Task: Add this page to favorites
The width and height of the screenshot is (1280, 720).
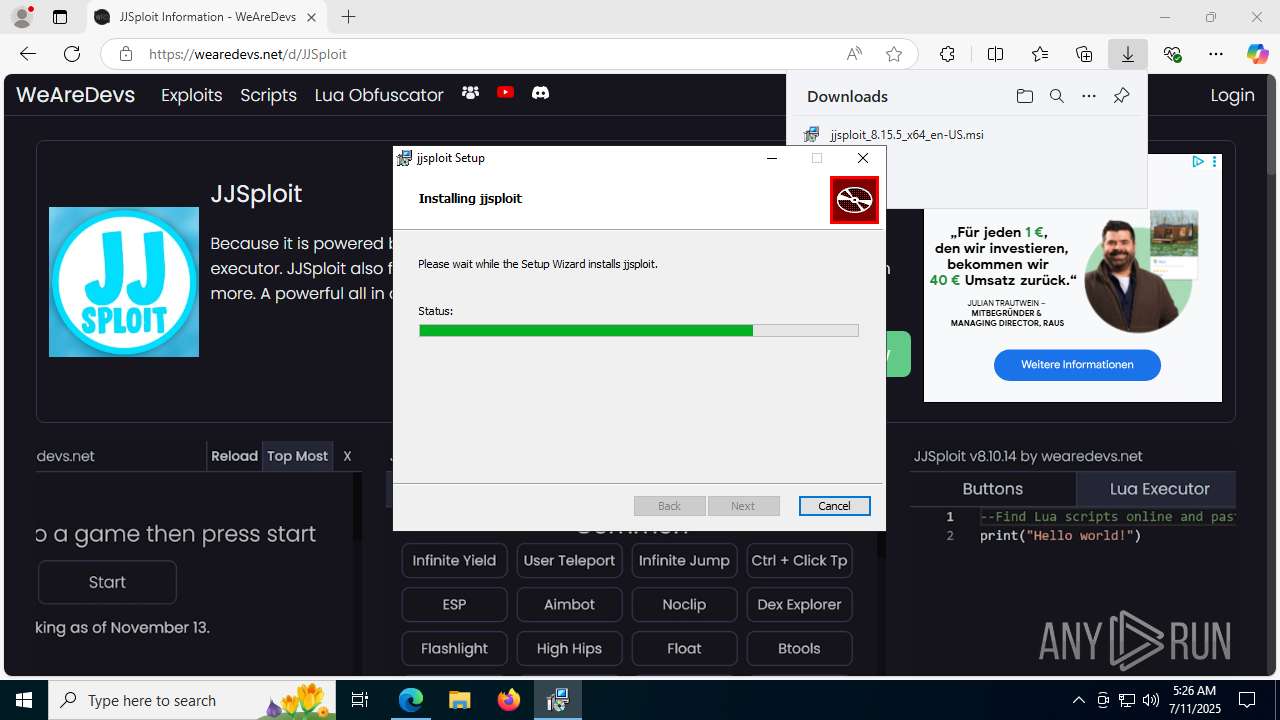Action: tap(894, 54)
